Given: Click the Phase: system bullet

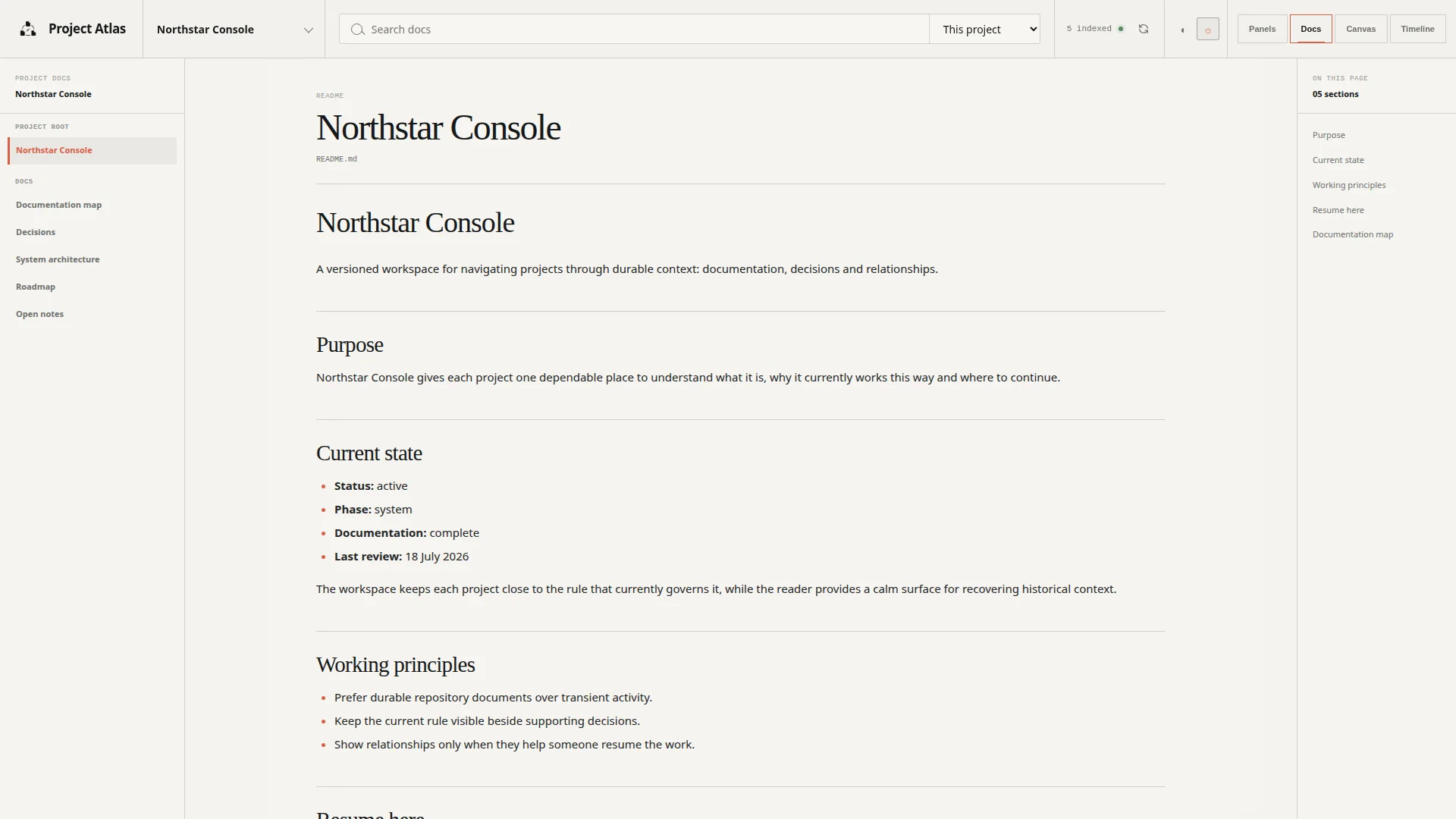Looking at the screenshot, I should [x=373, y=510].
